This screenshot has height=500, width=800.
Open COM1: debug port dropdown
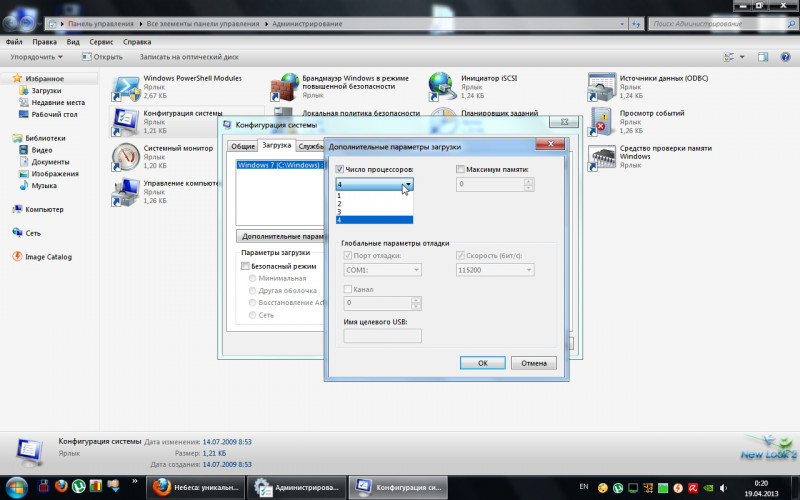click(x=383, y=270)
